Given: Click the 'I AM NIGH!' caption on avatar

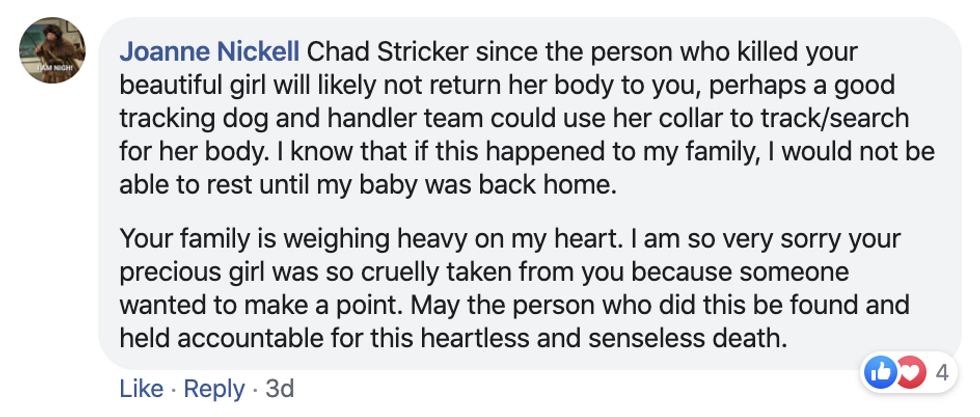Looking at the screenshot, I should [52, 67].
